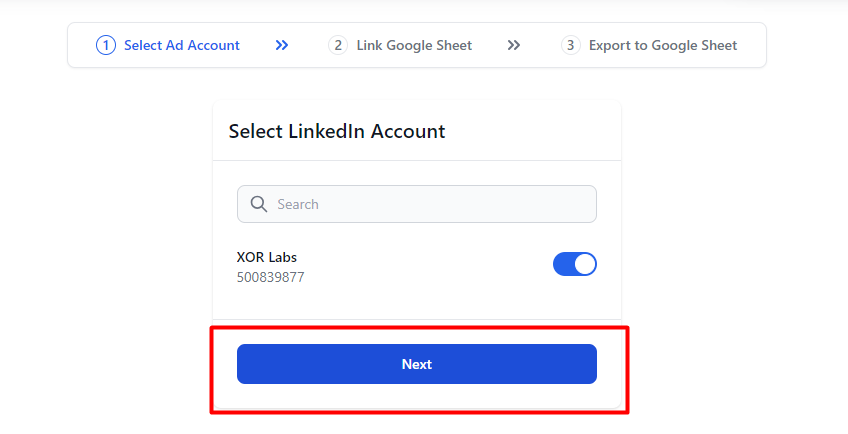The height and width of the screenshot is (434, 848).
Task: Click the word Sheet in Link Google Sheet
Action: pyautogui.click(x=454, y=45)
